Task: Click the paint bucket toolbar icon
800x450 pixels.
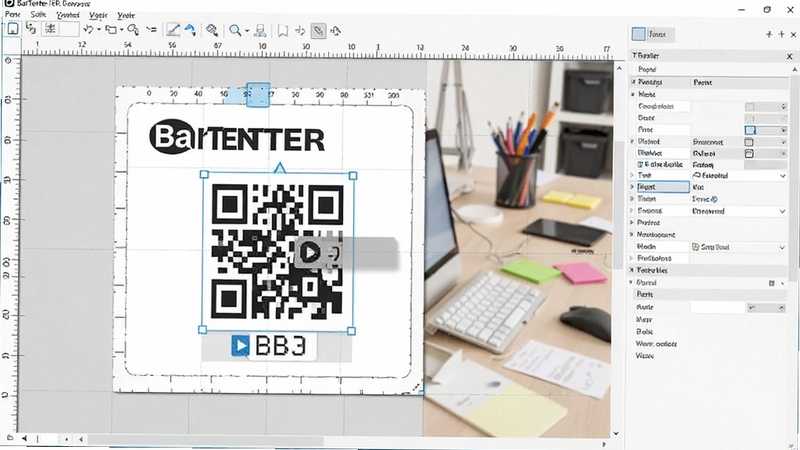Action: [212, 30]
